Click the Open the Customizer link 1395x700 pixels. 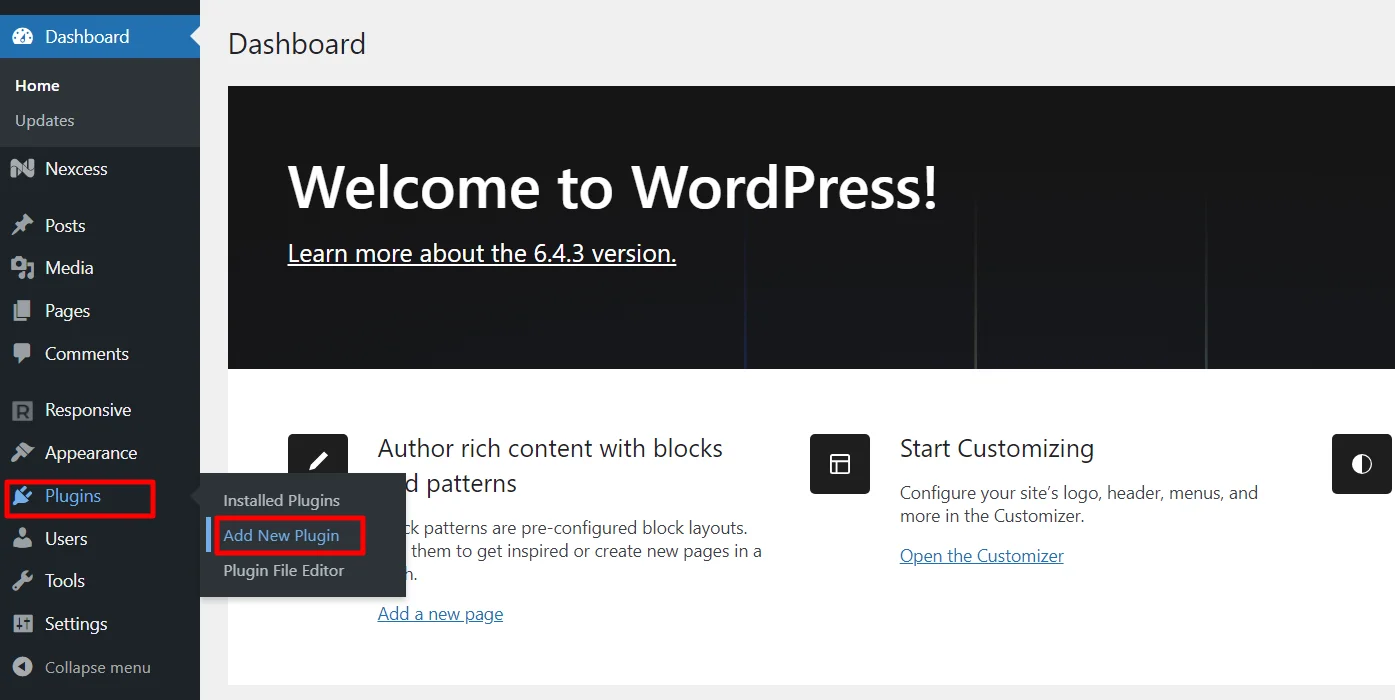tap(982, 556)
